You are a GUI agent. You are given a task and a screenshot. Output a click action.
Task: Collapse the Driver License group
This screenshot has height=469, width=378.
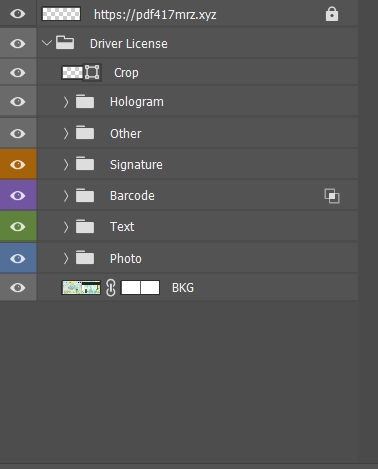(47, 43)
